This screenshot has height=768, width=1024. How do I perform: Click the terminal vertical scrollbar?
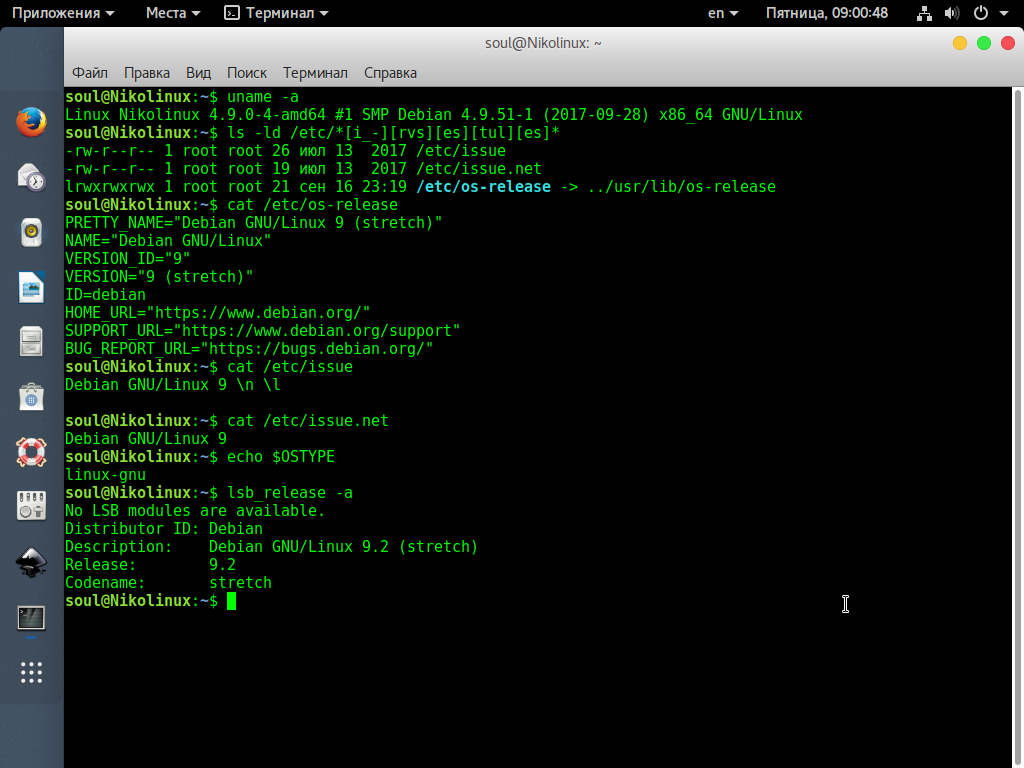point(1017,428)
